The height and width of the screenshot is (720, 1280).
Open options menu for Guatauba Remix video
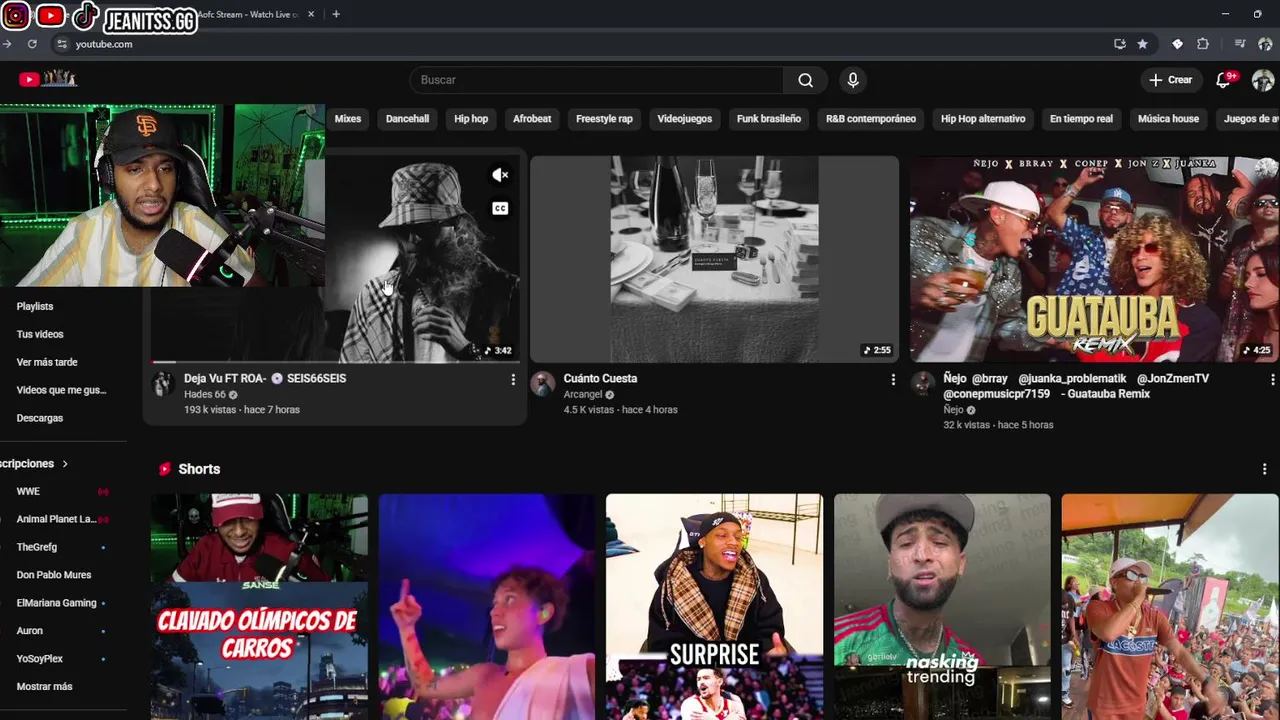tap(1272, 380)
